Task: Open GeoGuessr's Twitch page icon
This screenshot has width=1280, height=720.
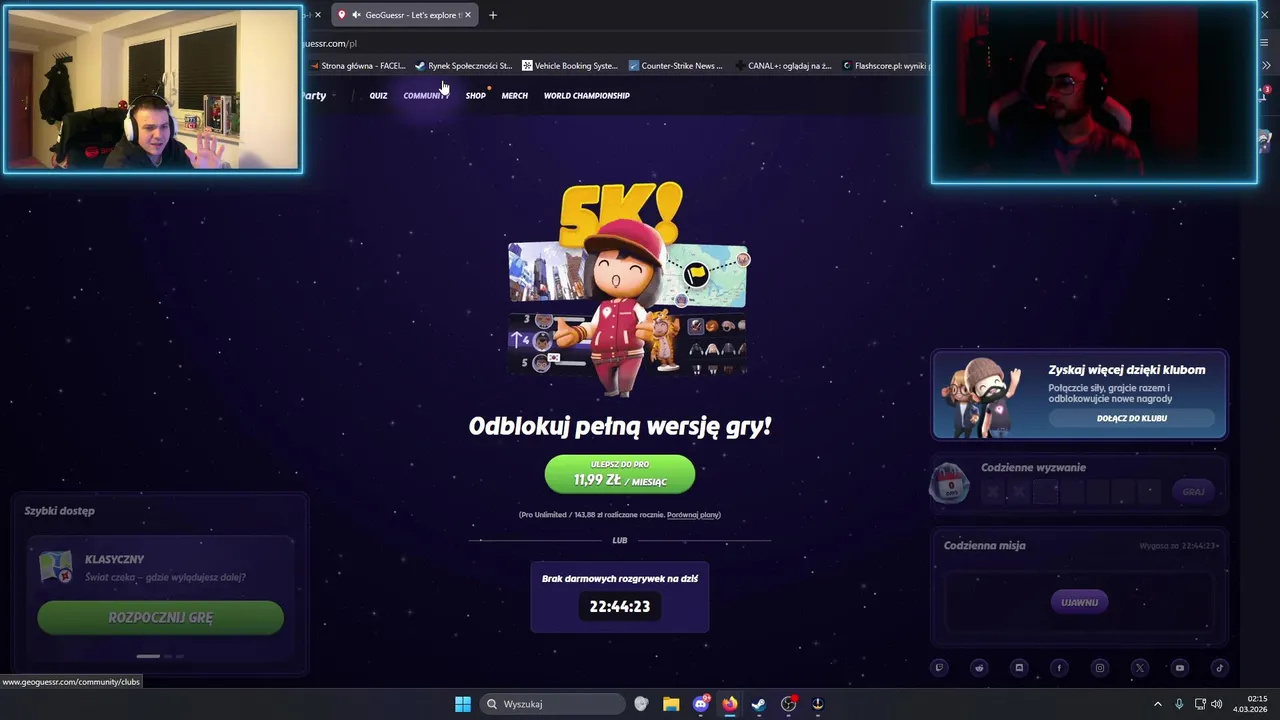Action: click(939, 668)
